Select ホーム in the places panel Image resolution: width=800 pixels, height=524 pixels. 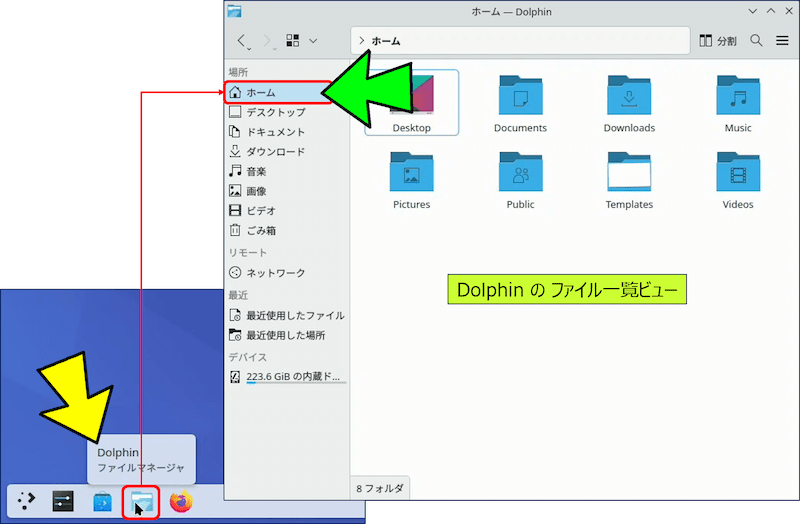click(x=278, y=92)
